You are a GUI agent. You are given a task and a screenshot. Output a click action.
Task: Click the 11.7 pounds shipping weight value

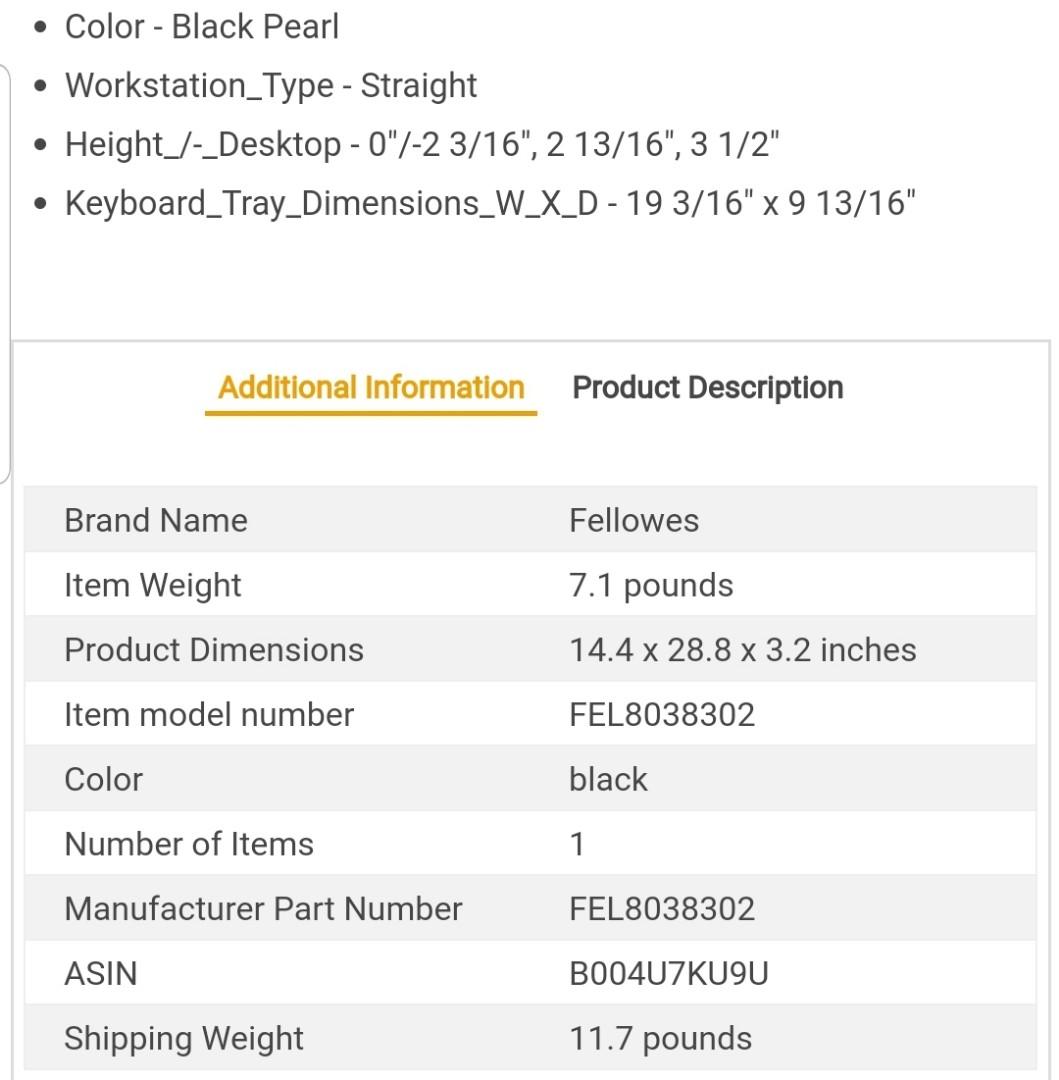[660, 1038]
